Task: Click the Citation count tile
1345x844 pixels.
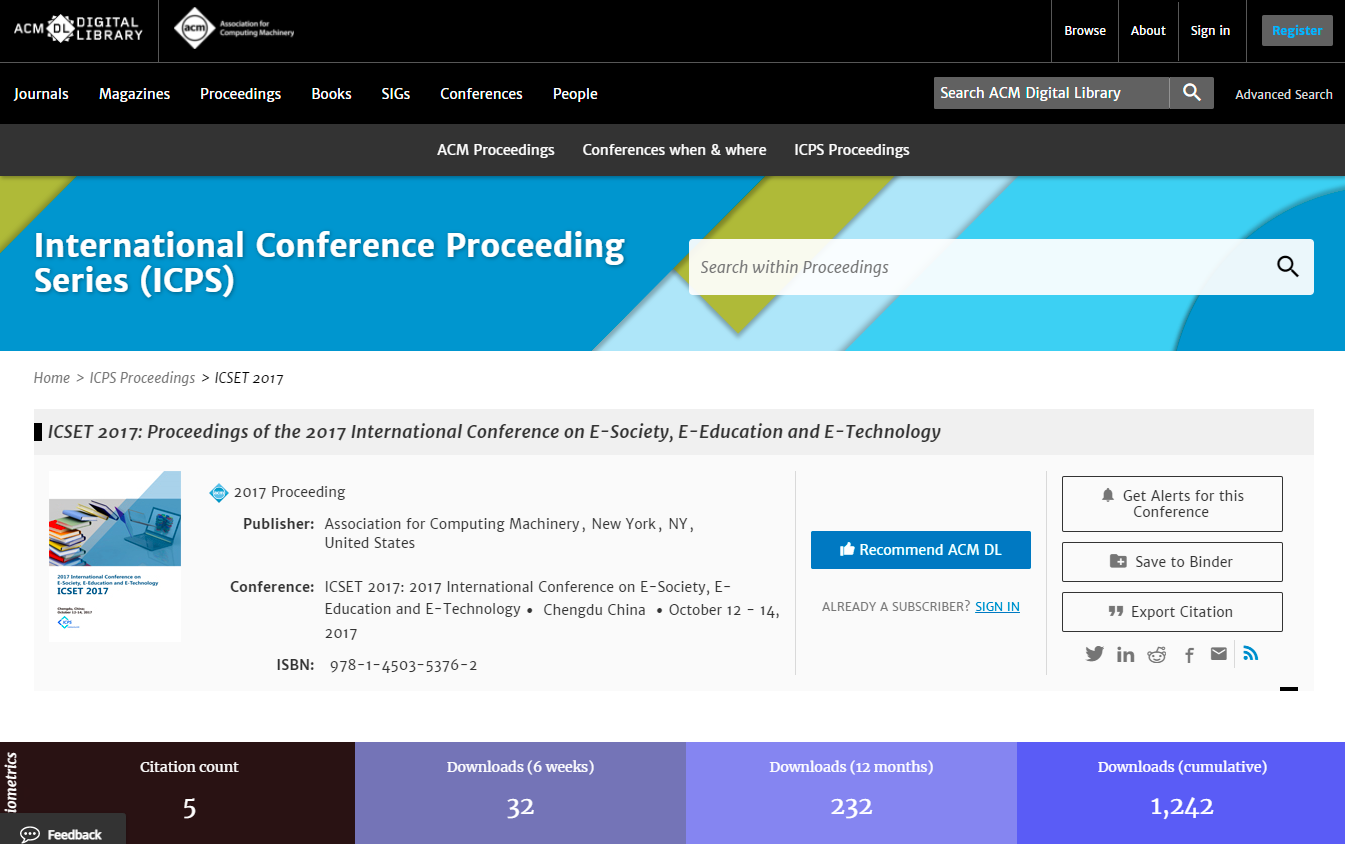Action: pos(189,793)
